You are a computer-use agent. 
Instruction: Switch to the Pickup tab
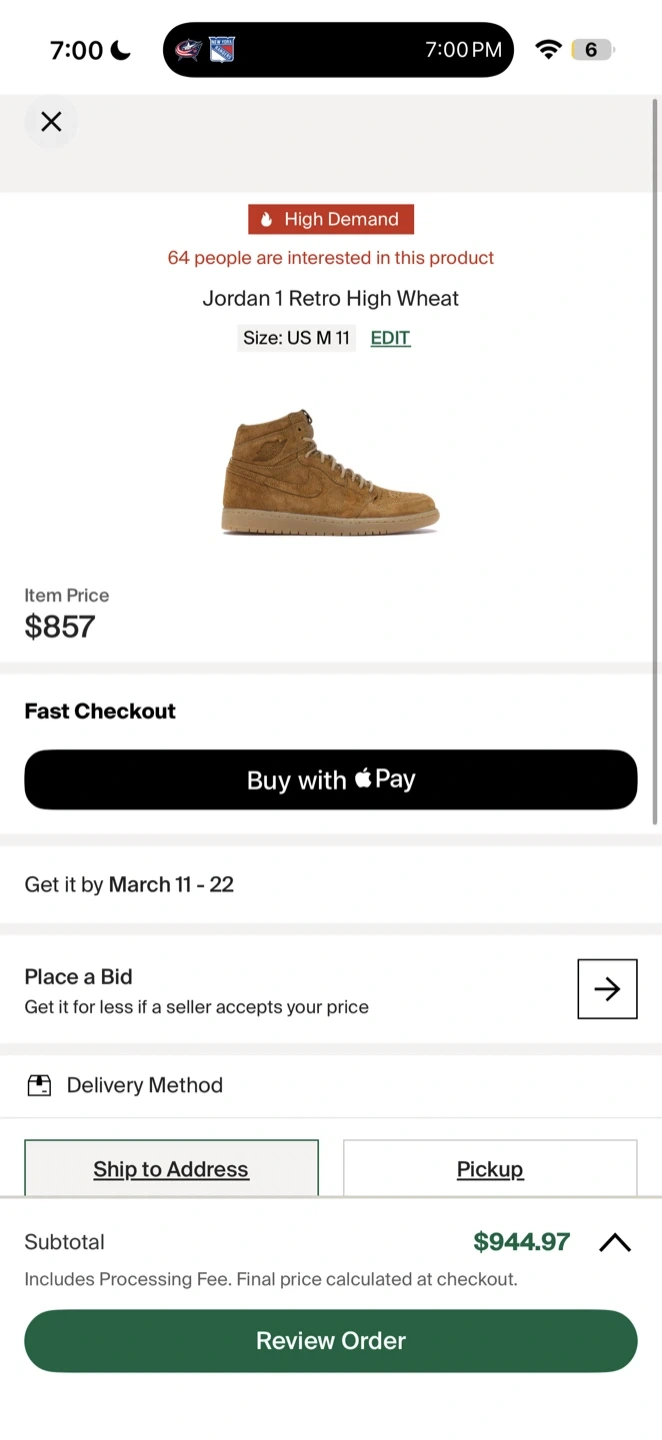pyautogui.click(x=490, y=1168)
